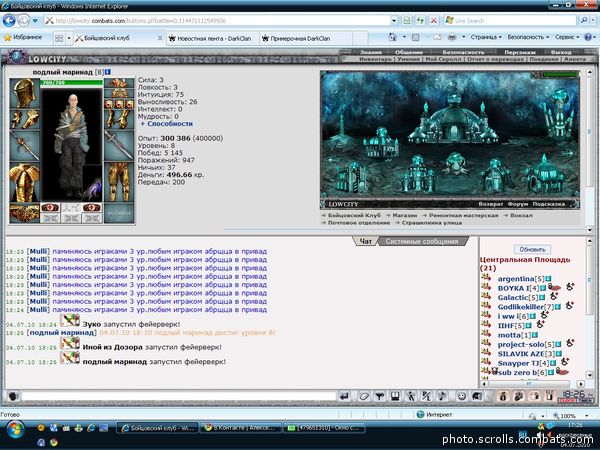The image size is (600, 450).
Task: Click the info icon next to подлый маринад
Action: click(x=108, y=72)
